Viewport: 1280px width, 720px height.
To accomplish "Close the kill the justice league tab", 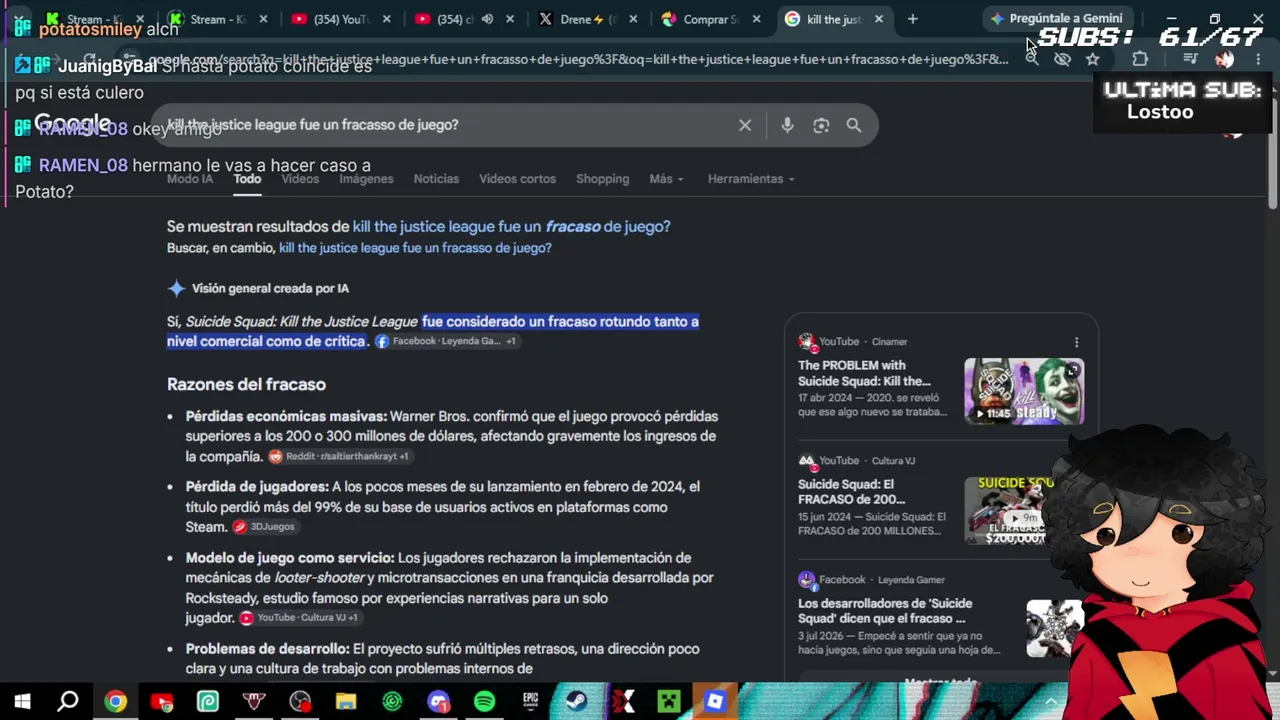I will pyautogui.click(x=879, y=19).
